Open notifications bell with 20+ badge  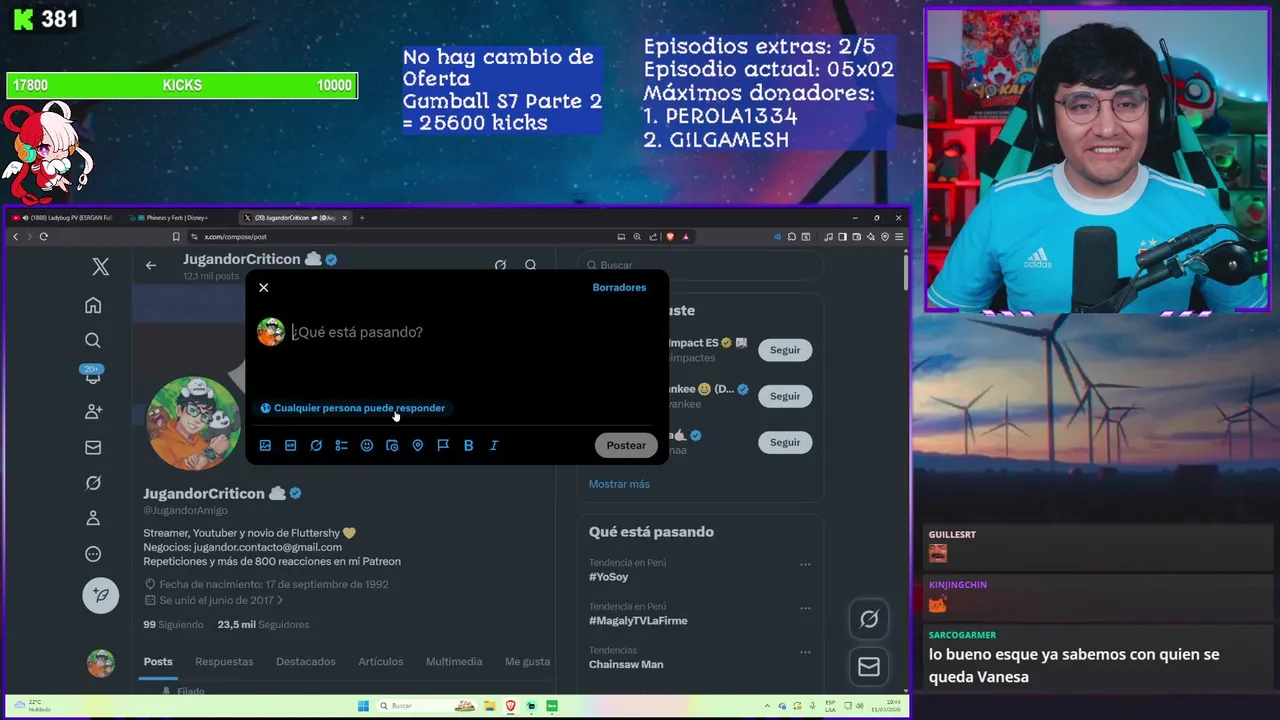click(93, 375)
